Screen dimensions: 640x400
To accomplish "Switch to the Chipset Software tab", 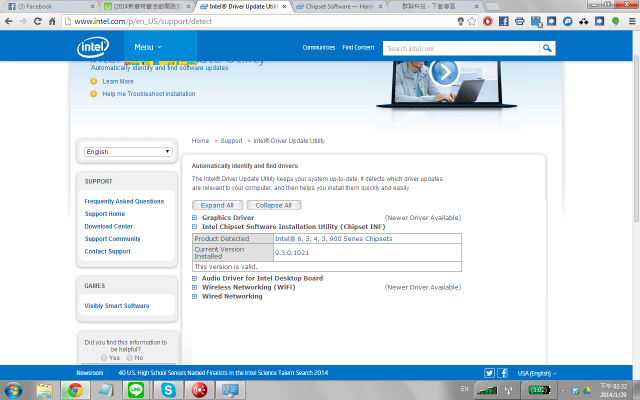I will pos(340,7).
